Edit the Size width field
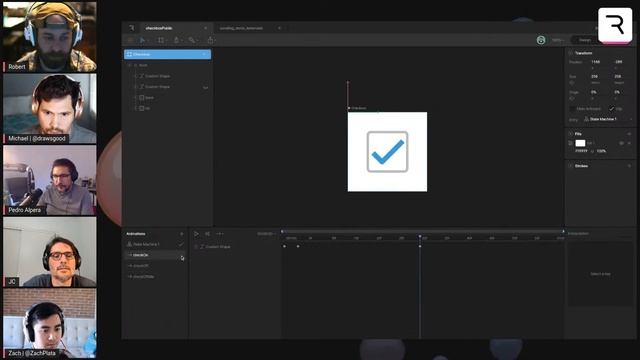 pos(595,76)
